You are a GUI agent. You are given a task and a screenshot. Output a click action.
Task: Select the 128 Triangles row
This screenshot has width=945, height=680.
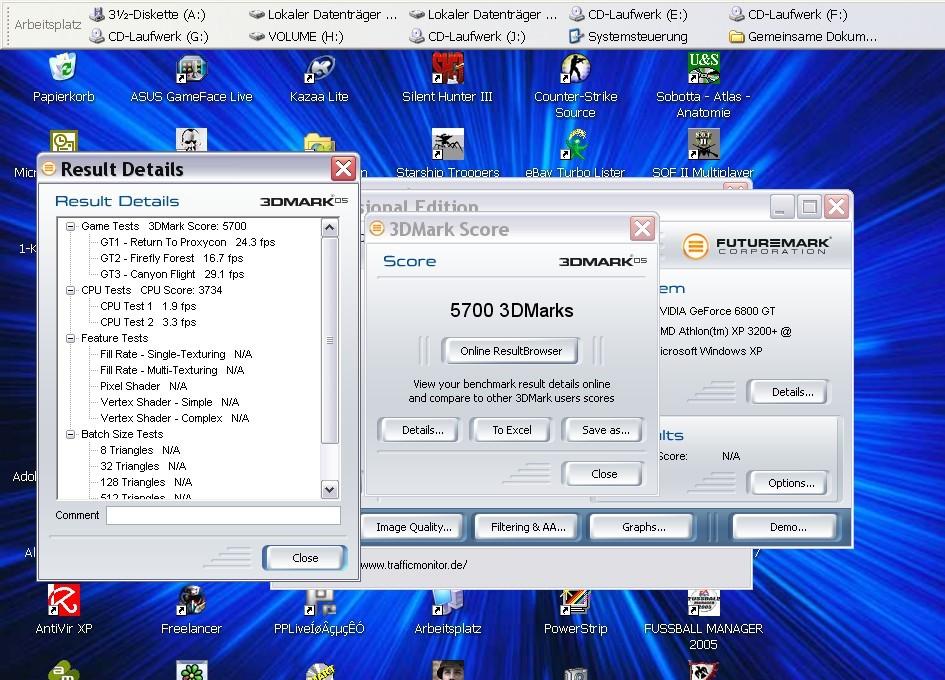pos(146,482)
